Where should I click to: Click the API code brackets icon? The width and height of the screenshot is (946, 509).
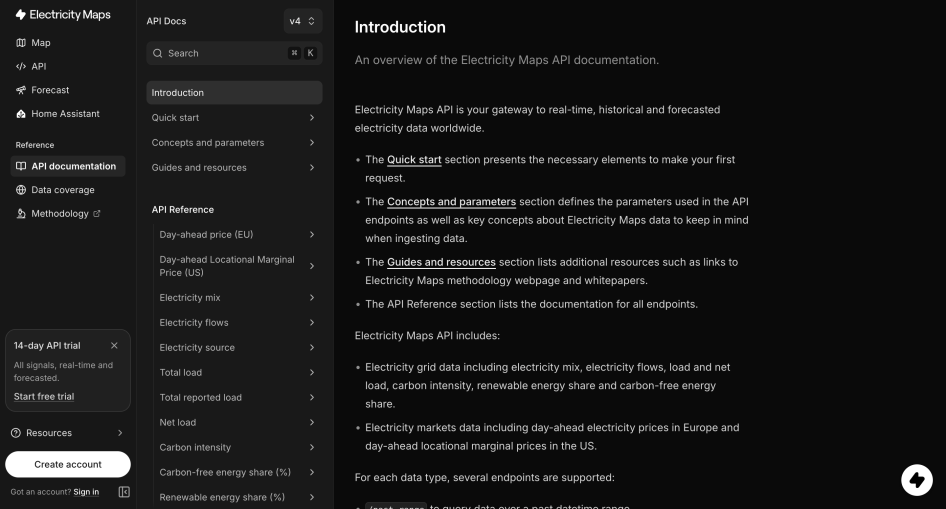[x=21, y=66]
